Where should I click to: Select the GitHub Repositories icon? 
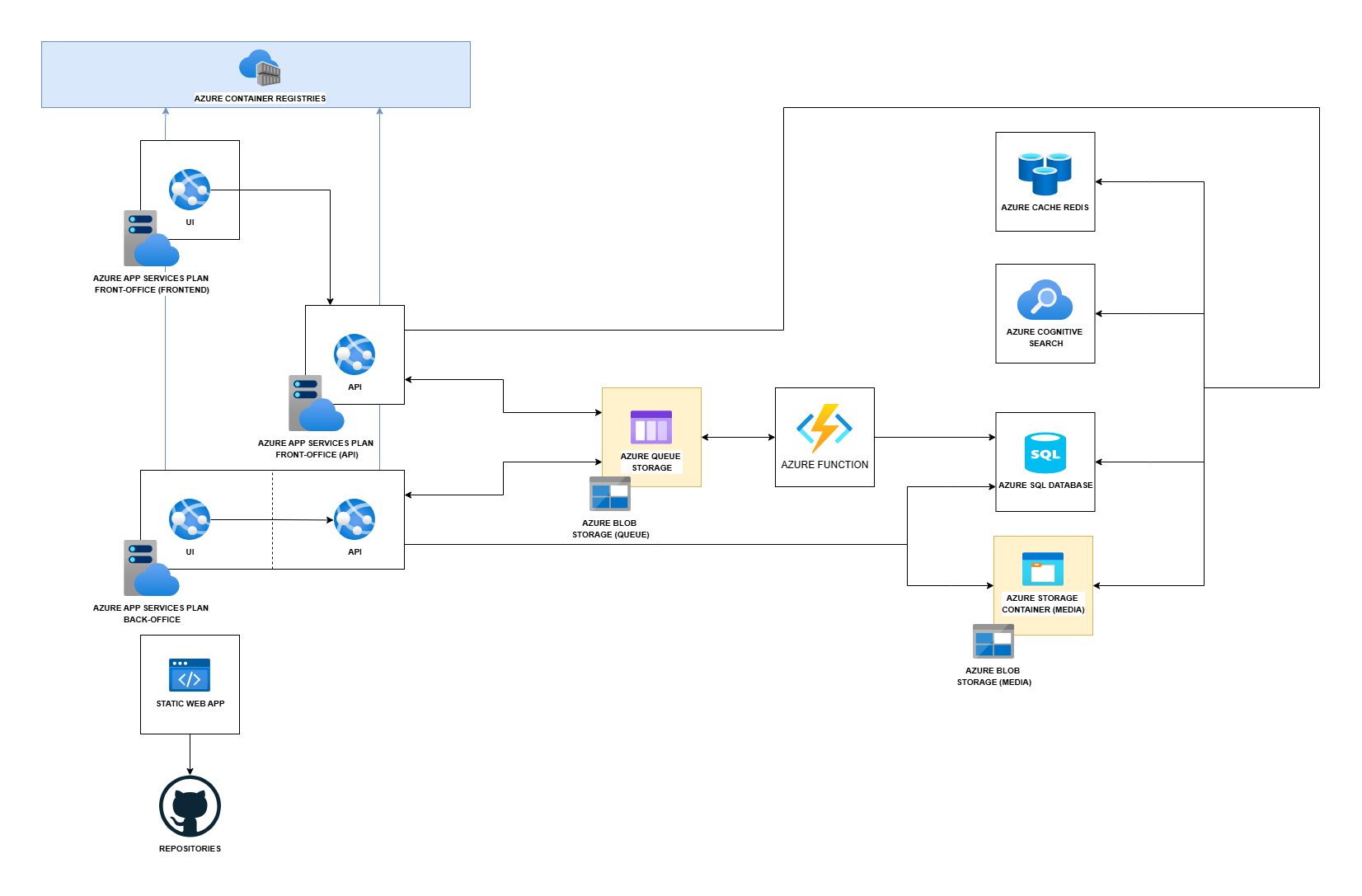(190, 806)
